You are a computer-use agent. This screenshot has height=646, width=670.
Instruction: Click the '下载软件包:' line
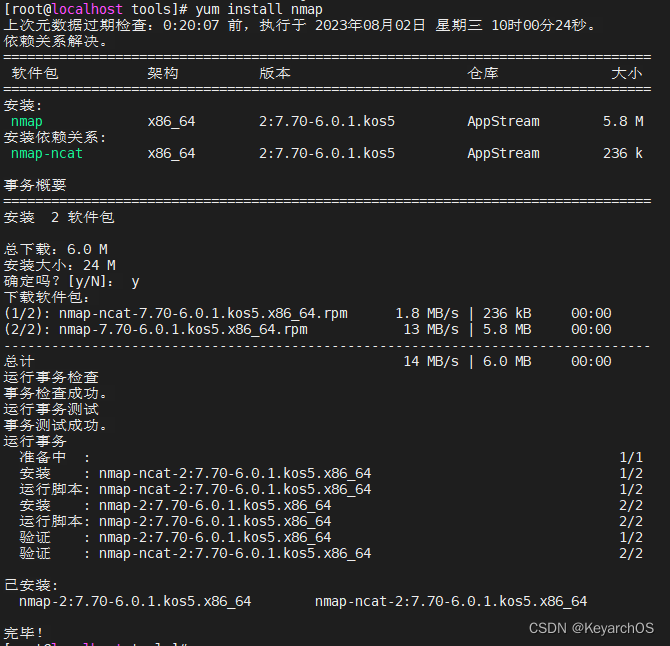point(47,297)
